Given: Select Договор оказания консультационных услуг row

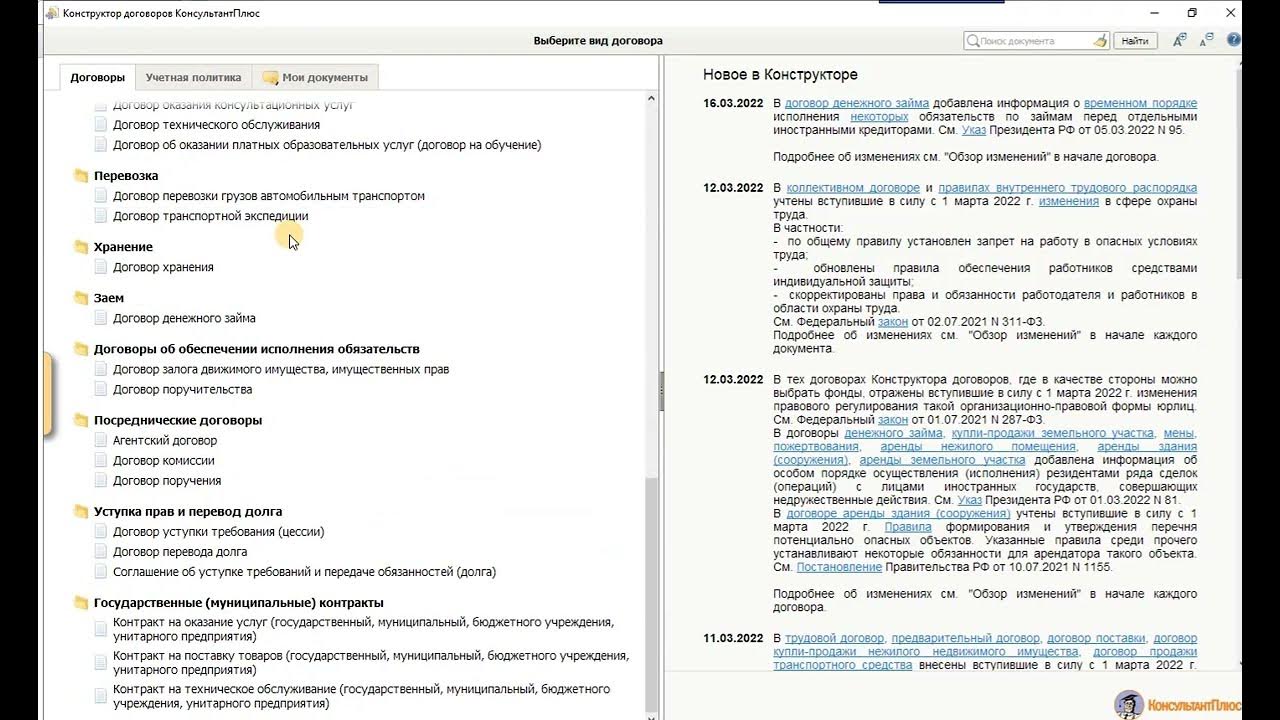Looking at the screenshot, I should pyautogui.click(x=233, y=105).
